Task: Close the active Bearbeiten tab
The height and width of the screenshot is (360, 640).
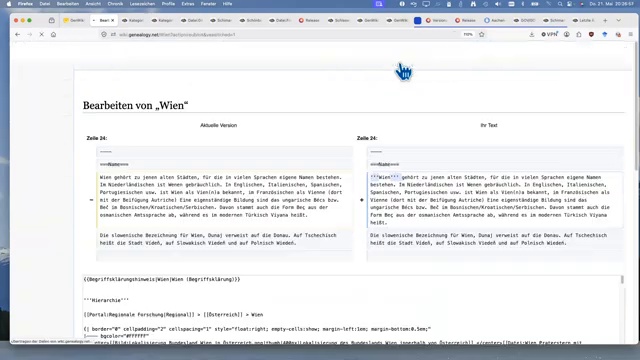Action: 113,20
